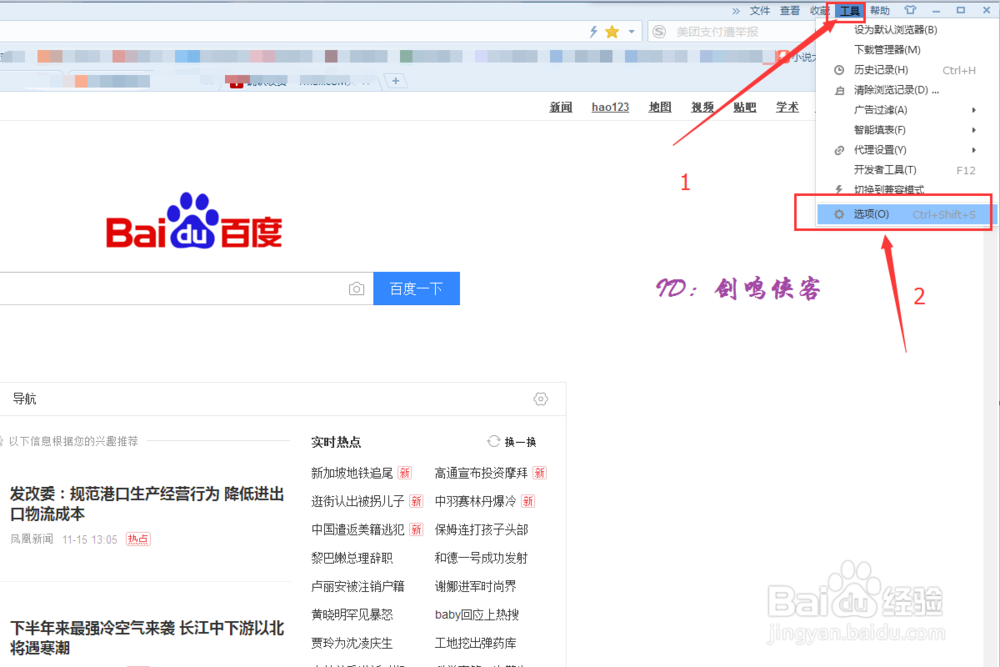Click the camera icon in the Baidu search box
The image size is (1000, 667).
pos(356,288)
